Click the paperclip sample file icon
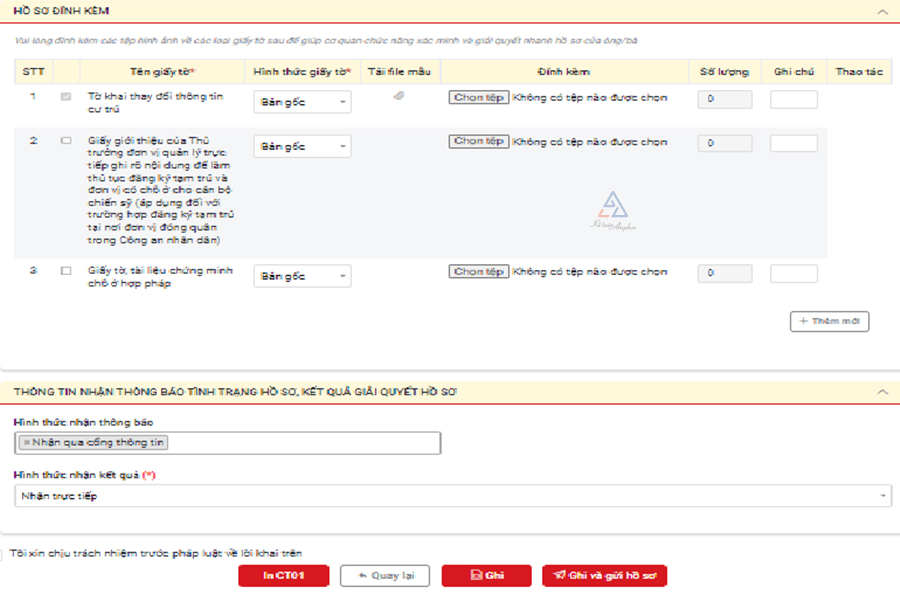Image resolution: width=900 pixels, height=596 pixels. (x=399, y=97)
